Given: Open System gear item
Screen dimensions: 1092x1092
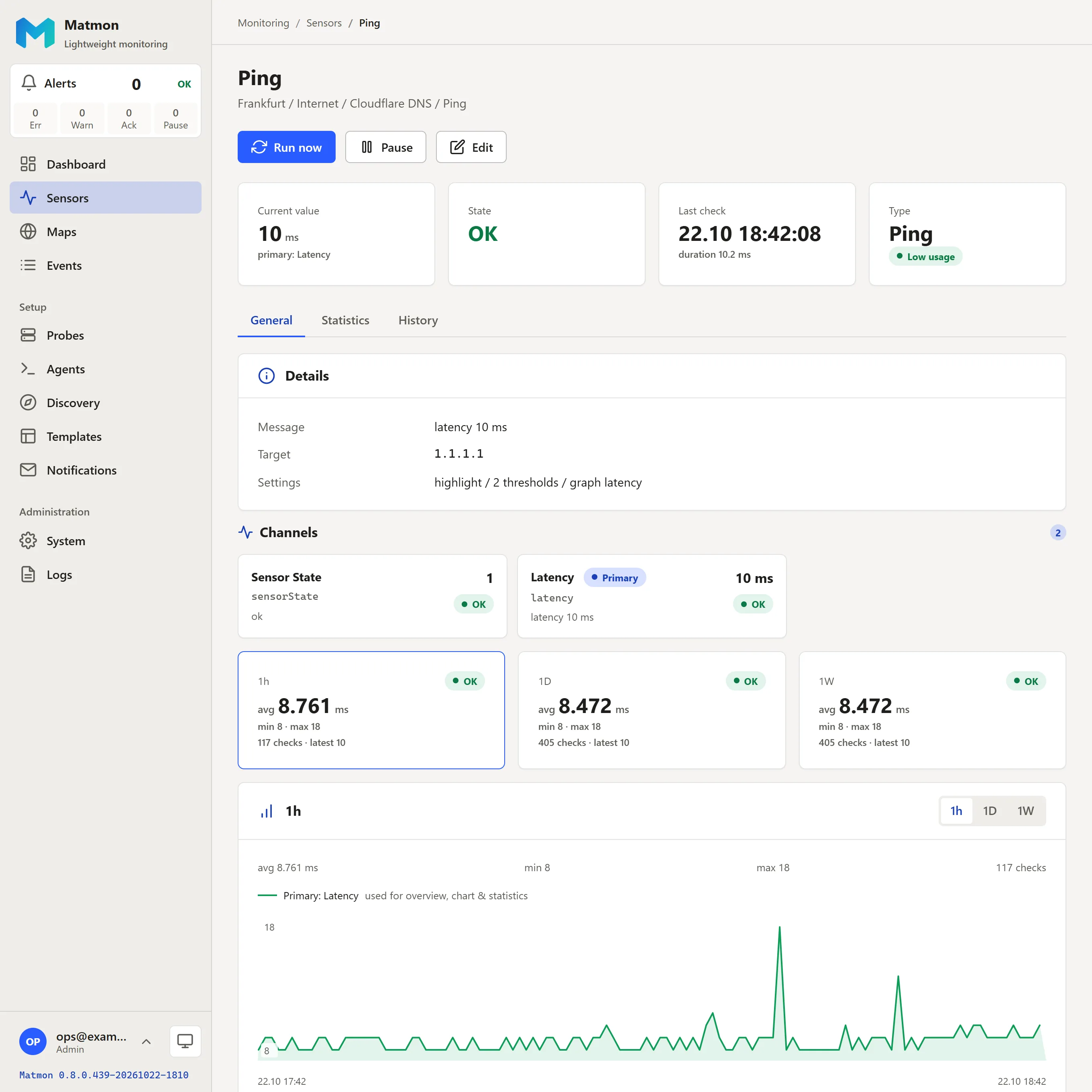Looking at the screenshot, I should pos(105,541).
